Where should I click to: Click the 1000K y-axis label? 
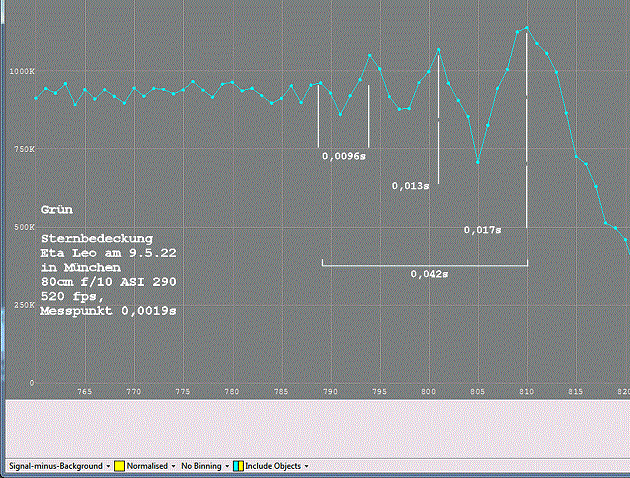pyautogui.click(x=21, y=72)
